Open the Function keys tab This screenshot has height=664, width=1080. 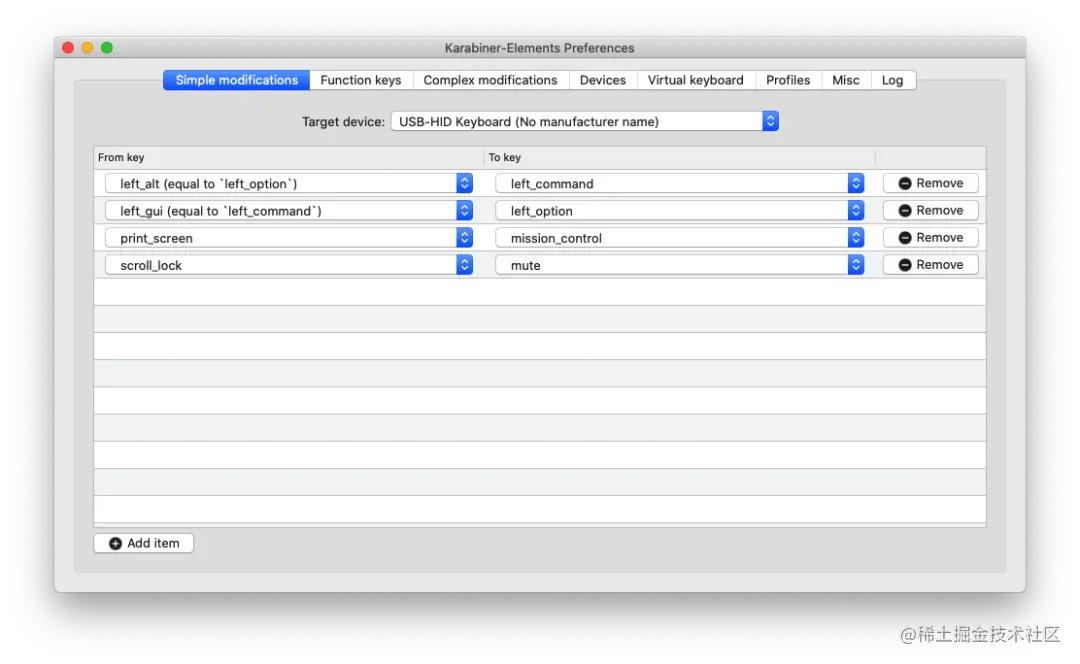point(360,80)
